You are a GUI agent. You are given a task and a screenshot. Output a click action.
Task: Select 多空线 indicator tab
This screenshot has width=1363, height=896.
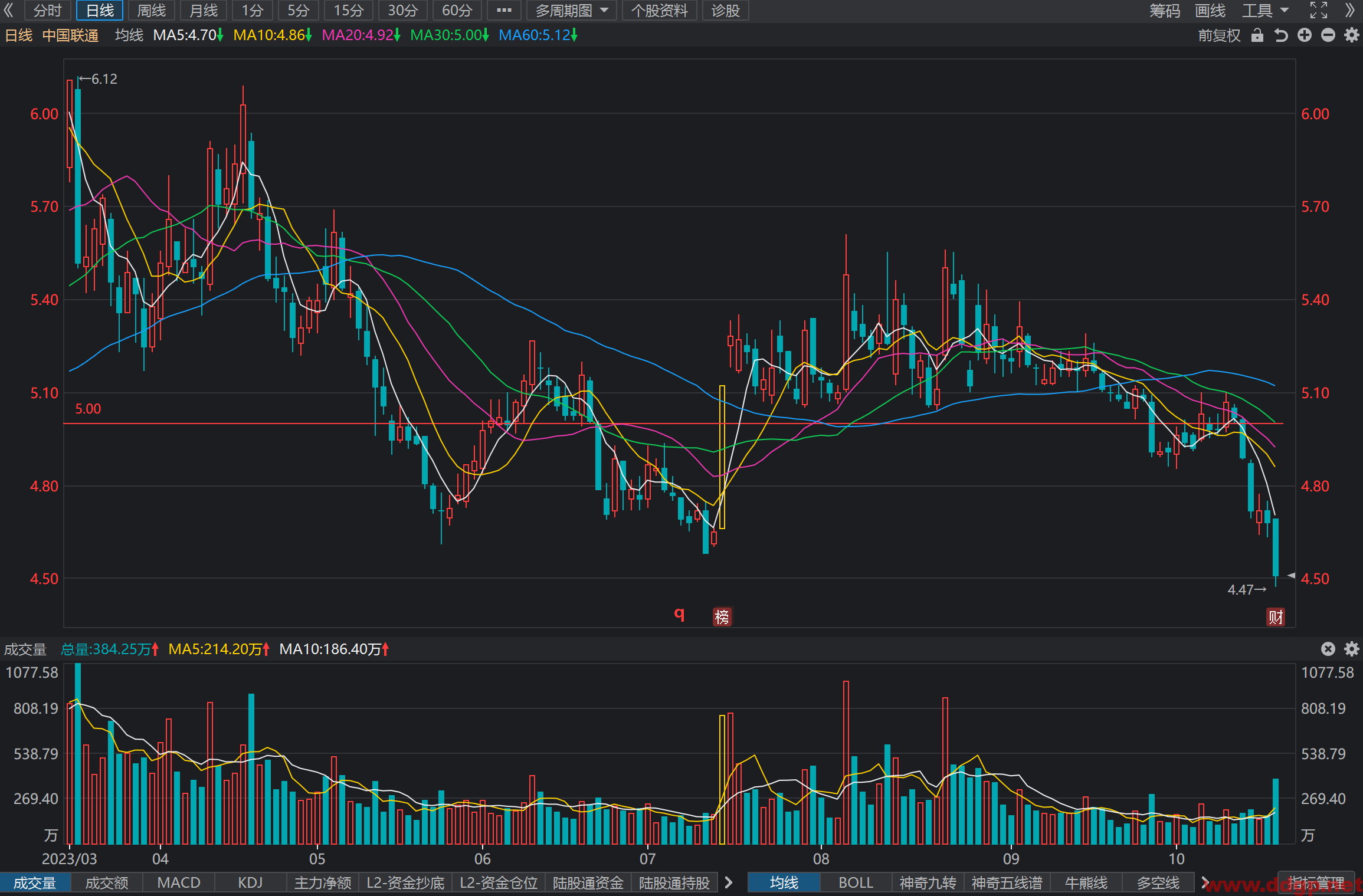point(1158,883)
